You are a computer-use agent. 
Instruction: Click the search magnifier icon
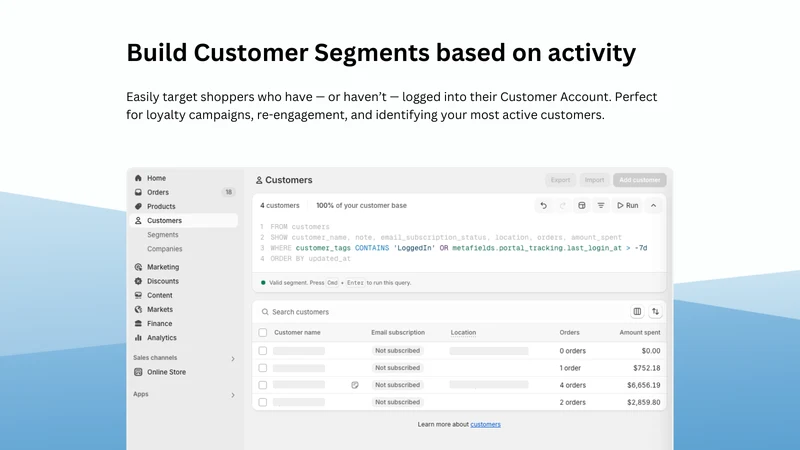(265, 312)
